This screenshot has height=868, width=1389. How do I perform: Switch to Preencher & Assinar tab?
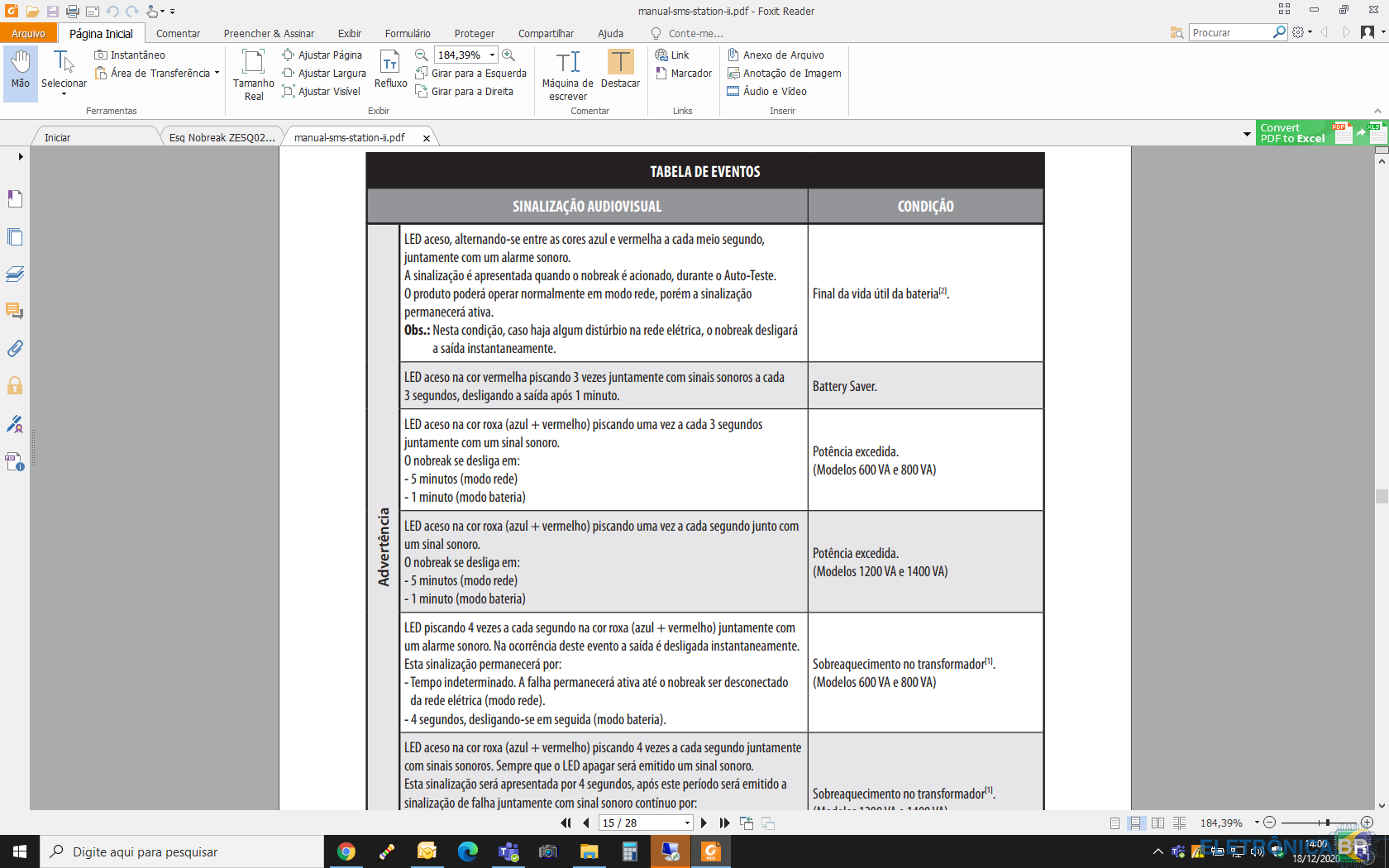pos(269,33)
